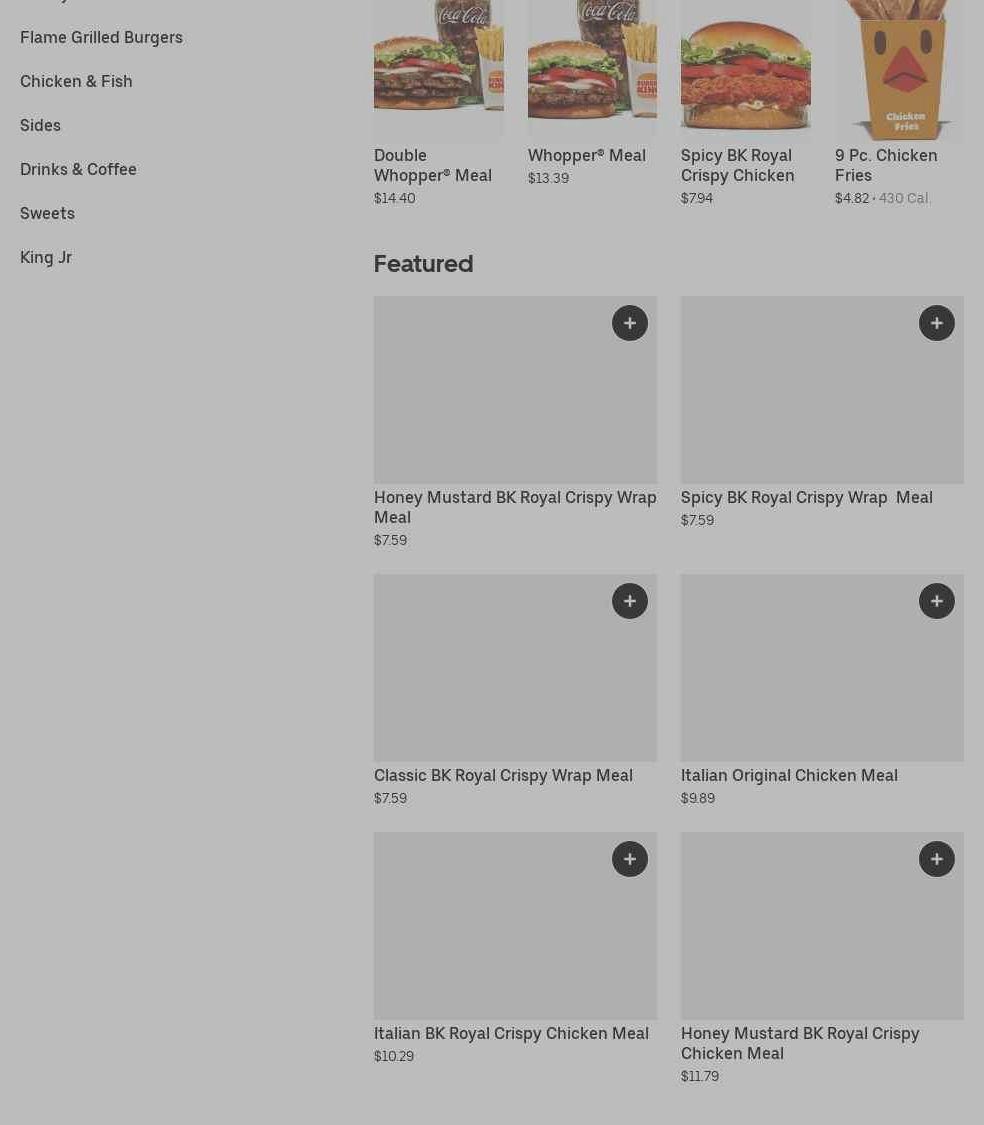Open Whopper Meal item image
The image size is (984, 1125).
pyautogui.click(x=592, y=68)
